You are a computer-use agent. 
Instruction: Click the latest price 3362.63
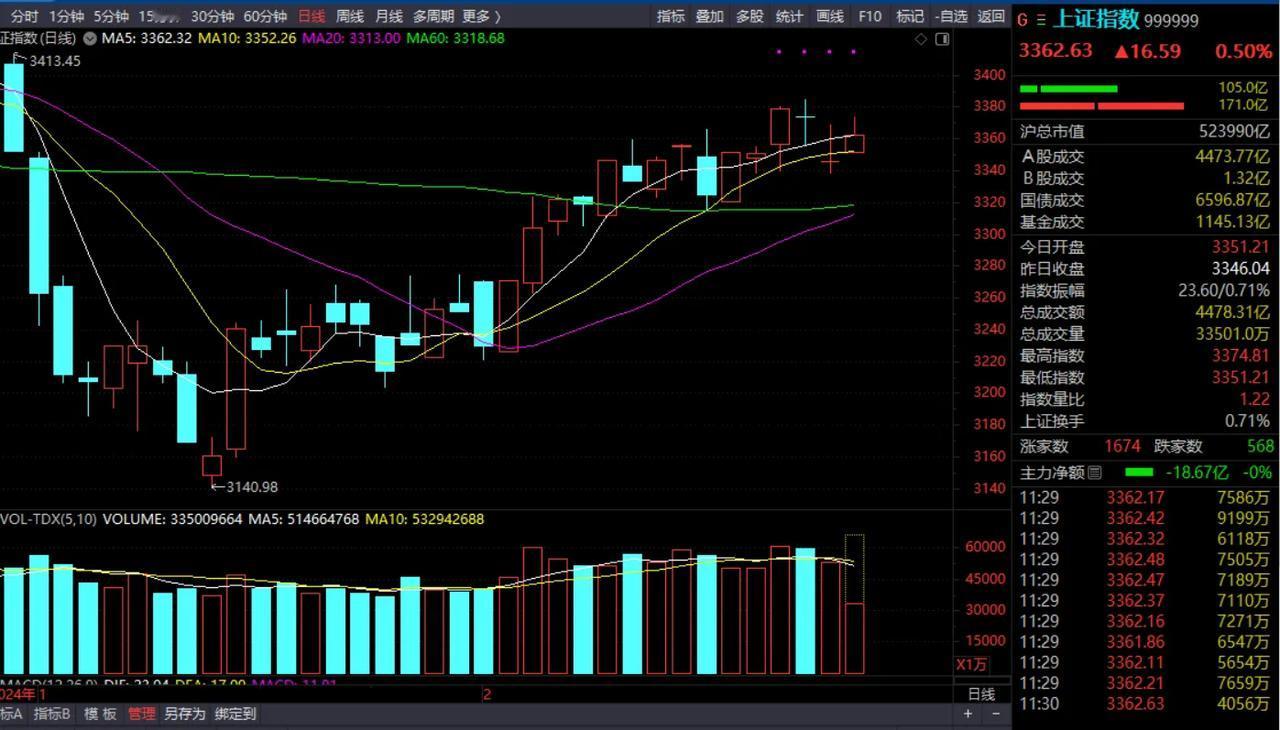[1056, 51]
